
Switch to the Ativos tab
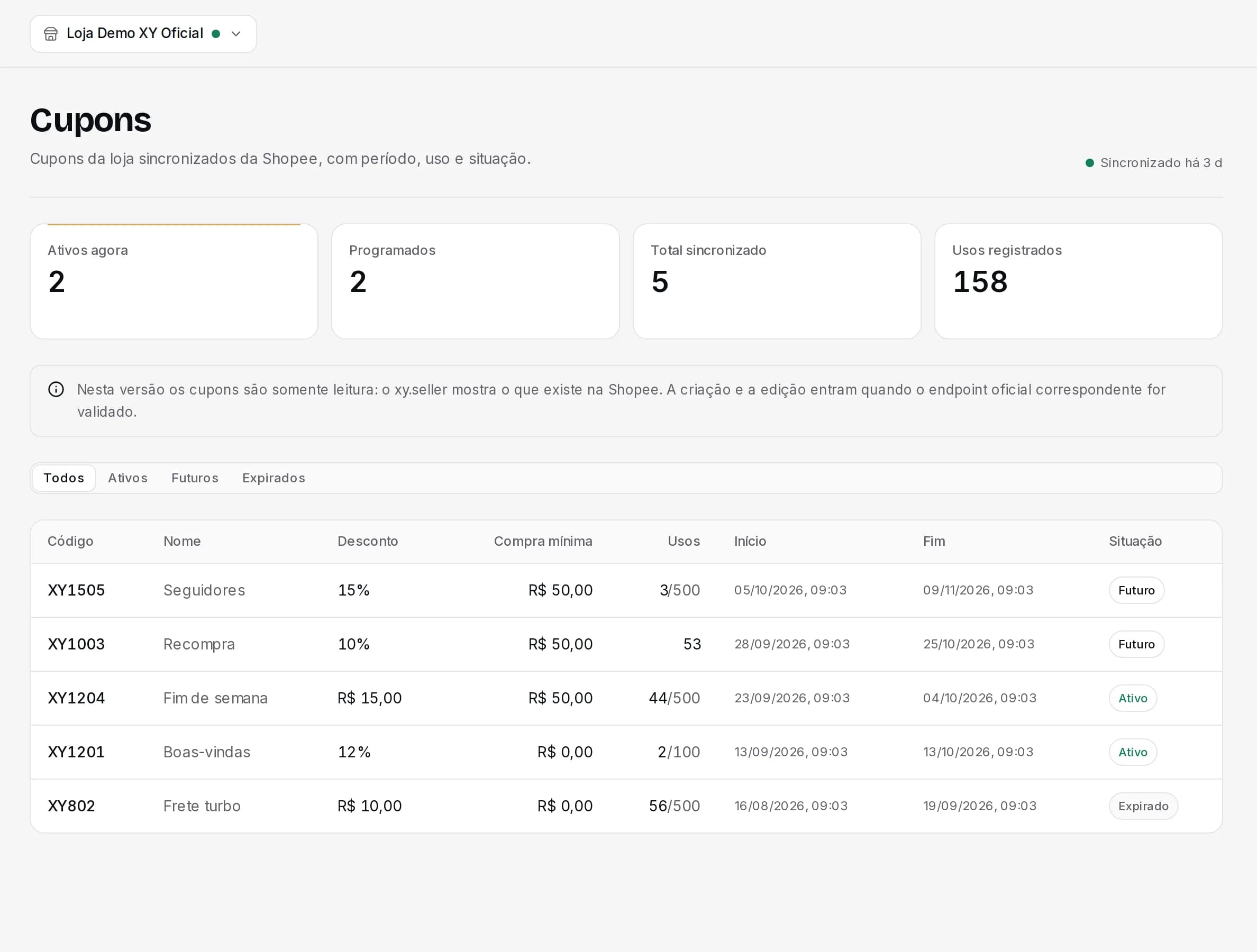(128, 478)
